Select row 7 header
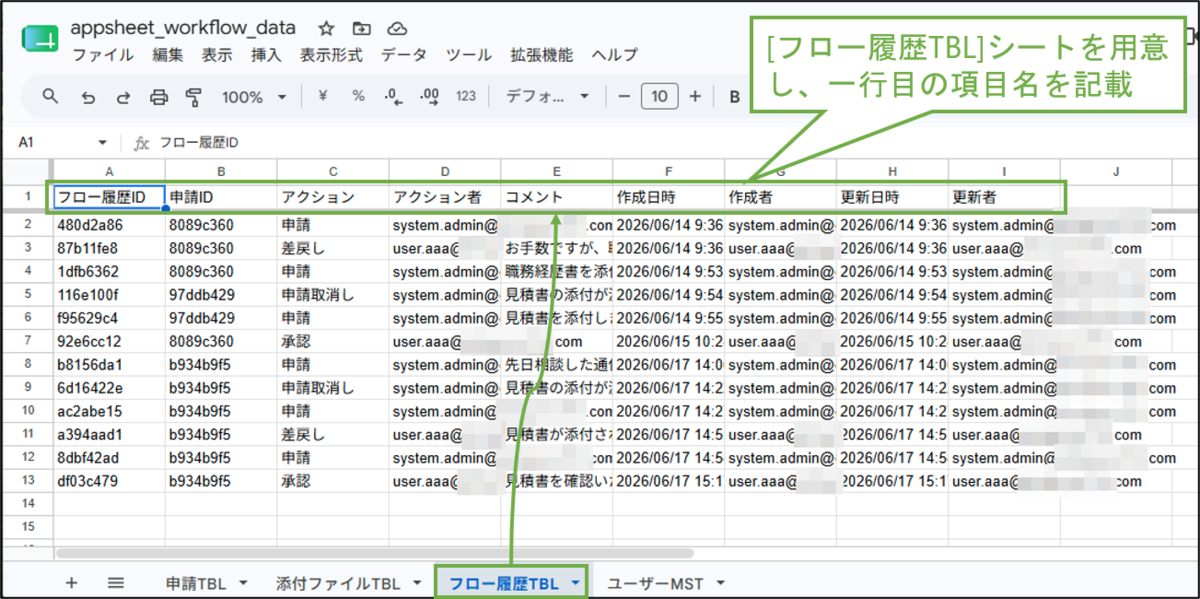The height and width of the screenshot is (599, 1200). [x=27, y=340]
